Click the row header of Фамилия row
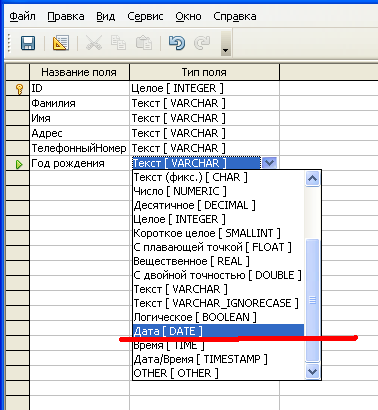378x410 pixels. click(x=17, y=103)
